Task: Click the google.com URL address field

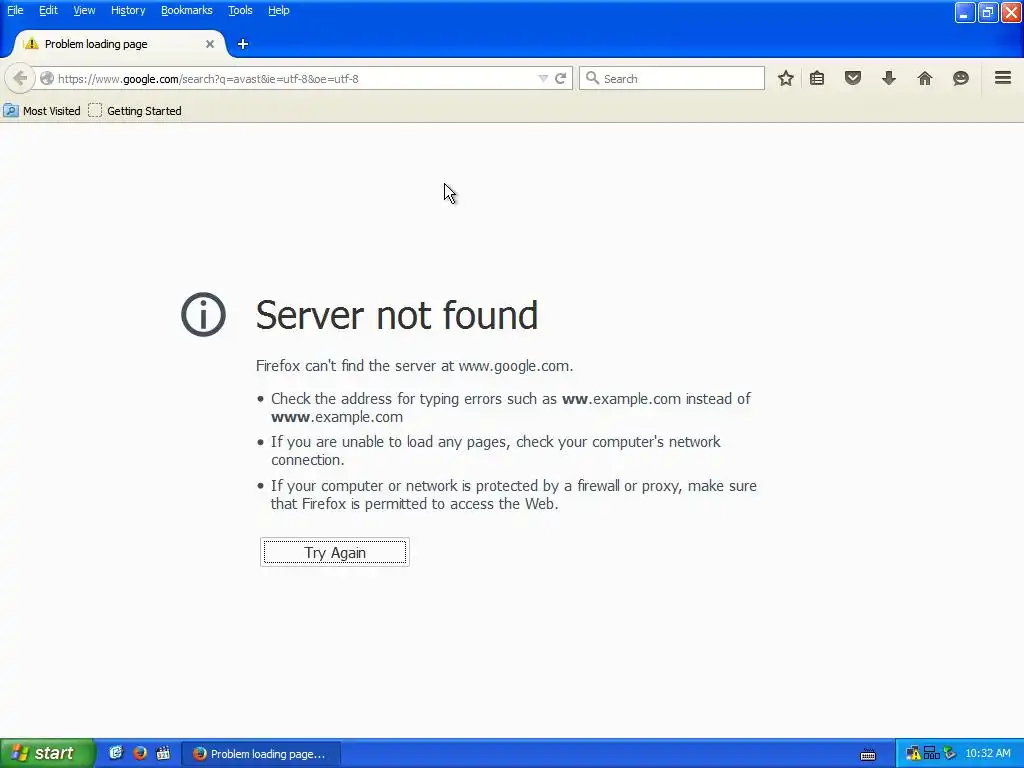Action: 294,78
